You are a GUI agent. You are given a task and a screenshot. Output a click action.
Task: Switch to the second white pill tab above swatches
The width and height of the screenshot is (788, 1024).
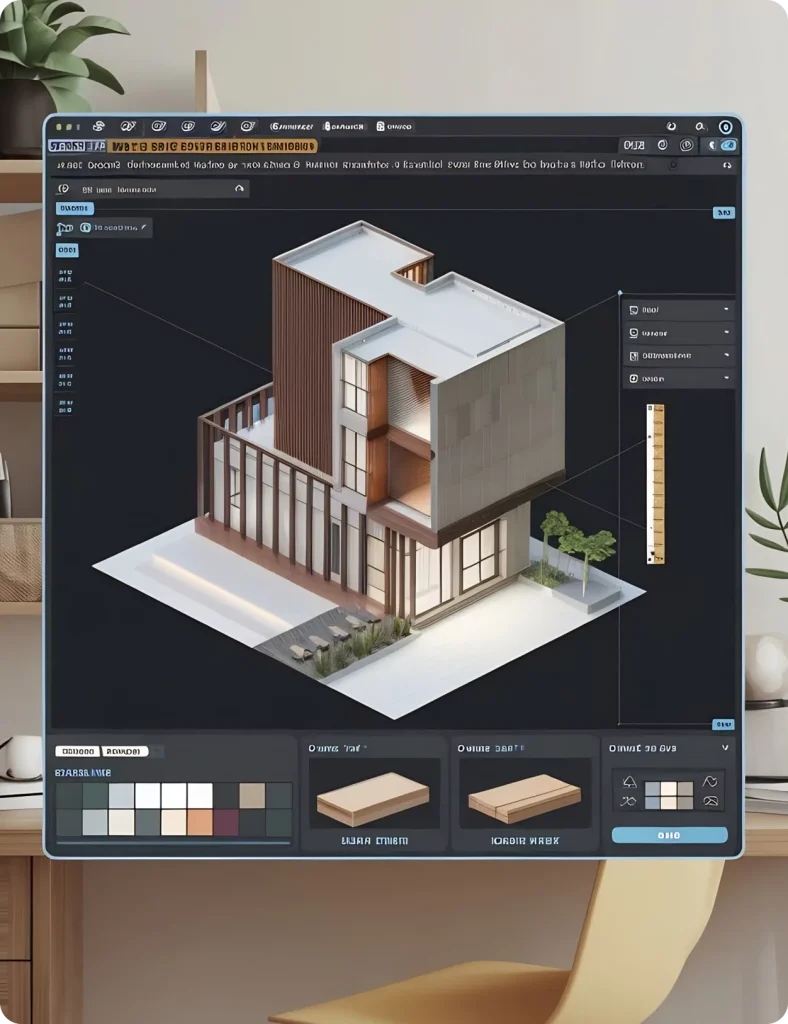125,751
